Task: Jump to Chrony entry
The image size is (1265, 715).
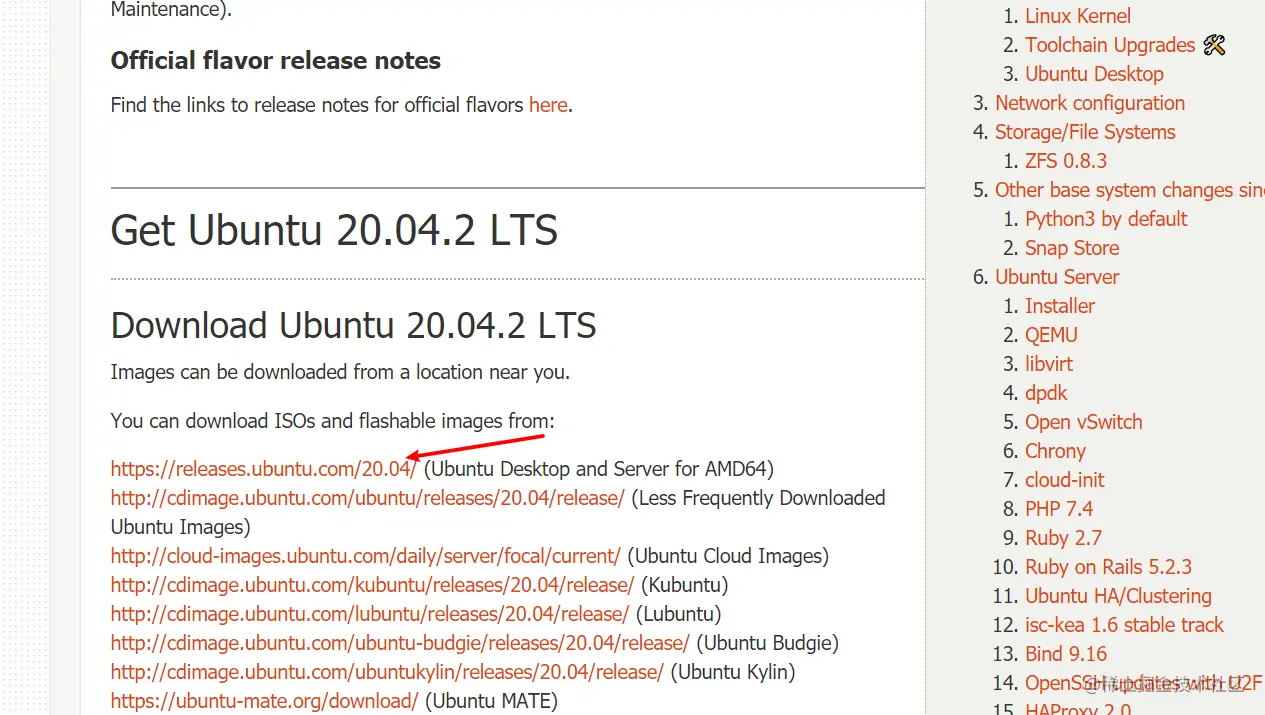Action: tap(1055, 451)
